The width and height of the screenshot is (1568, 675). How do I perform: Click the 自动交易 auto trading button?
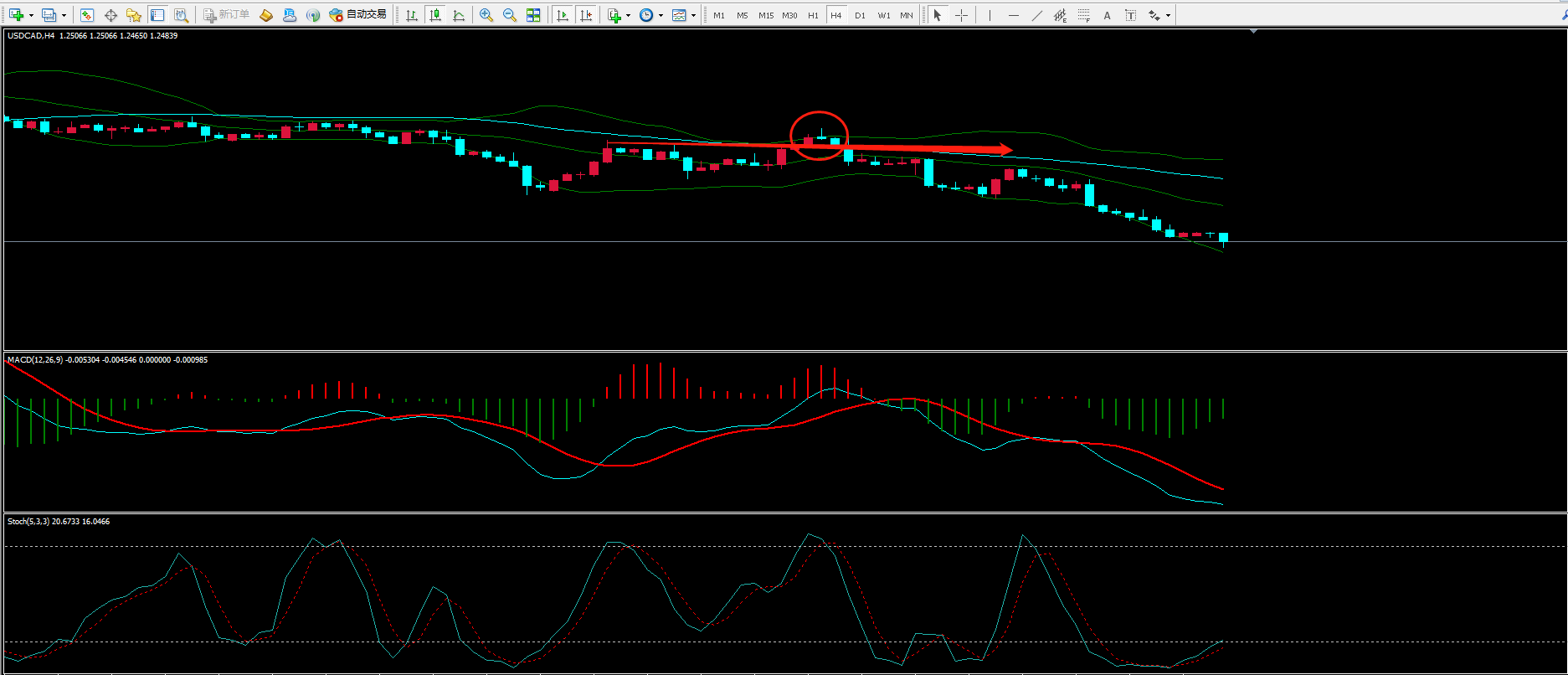tap(357, 15)
